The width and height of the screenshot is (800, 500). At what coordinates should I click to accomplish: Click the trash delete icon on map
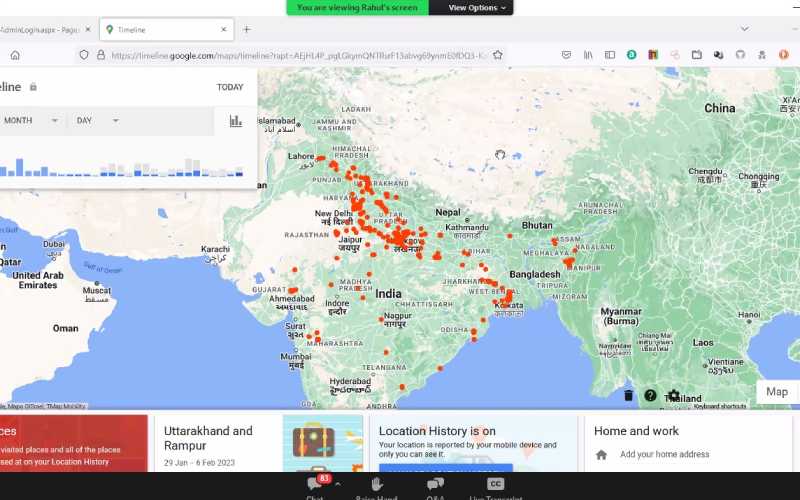(628, 395)
